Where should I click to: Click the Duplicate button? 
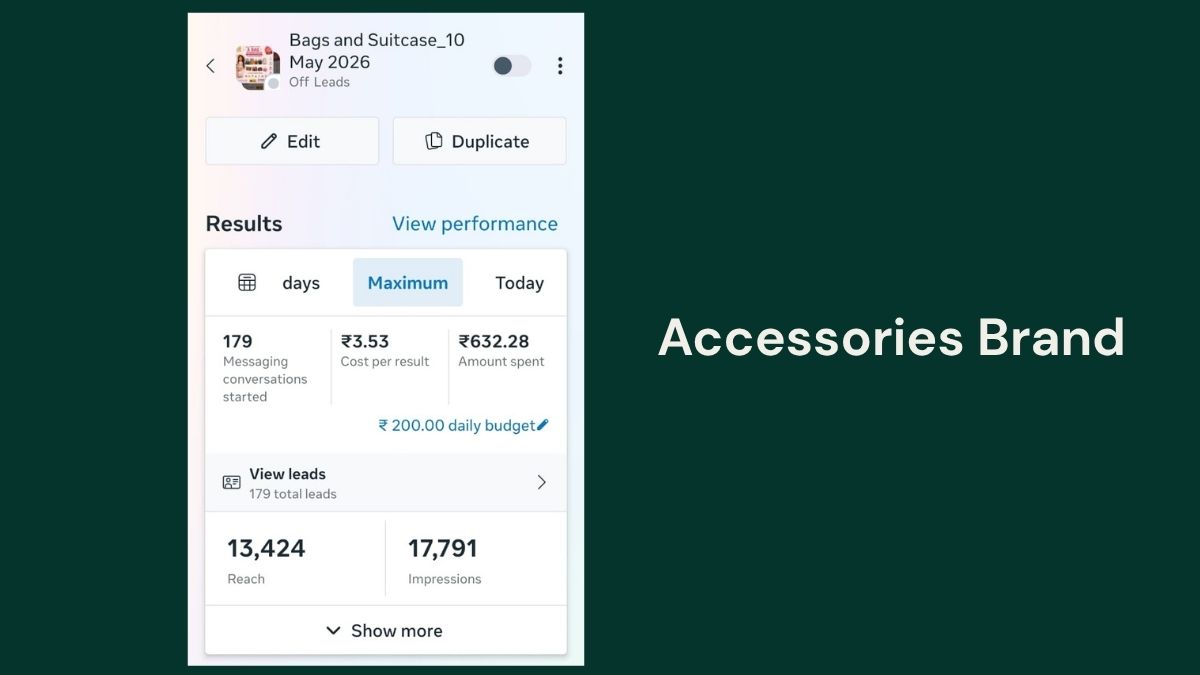[479, 141]
